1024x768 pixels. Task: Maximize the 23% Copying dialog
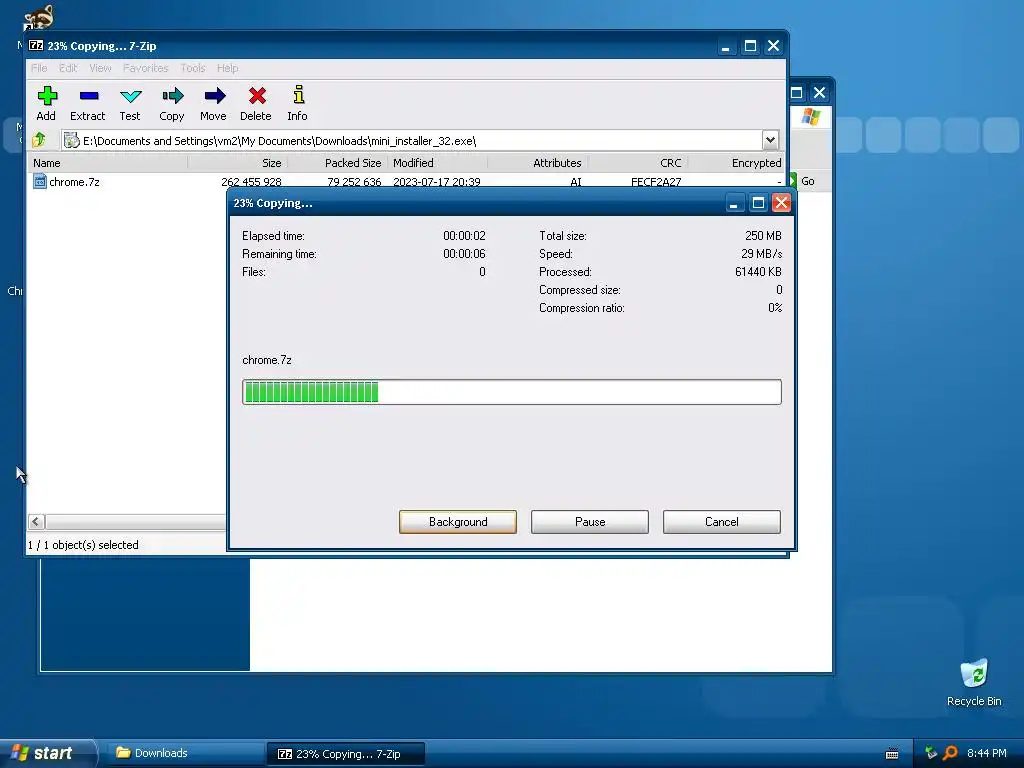(758, 203)
